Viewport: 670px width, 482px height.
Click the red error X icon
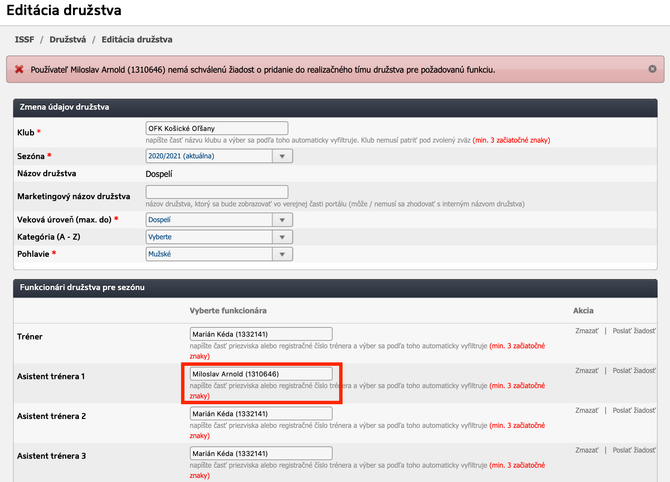pyautogui.click(x=19, y=70)
